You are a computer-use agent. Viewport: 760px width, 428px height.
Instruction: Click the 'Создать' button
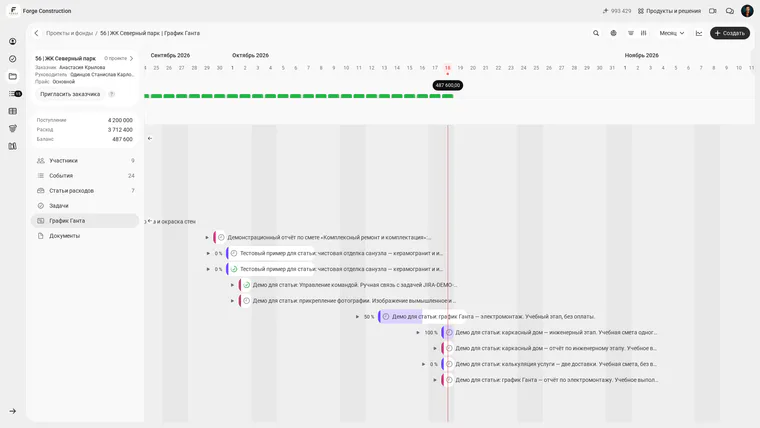[729, 33]
